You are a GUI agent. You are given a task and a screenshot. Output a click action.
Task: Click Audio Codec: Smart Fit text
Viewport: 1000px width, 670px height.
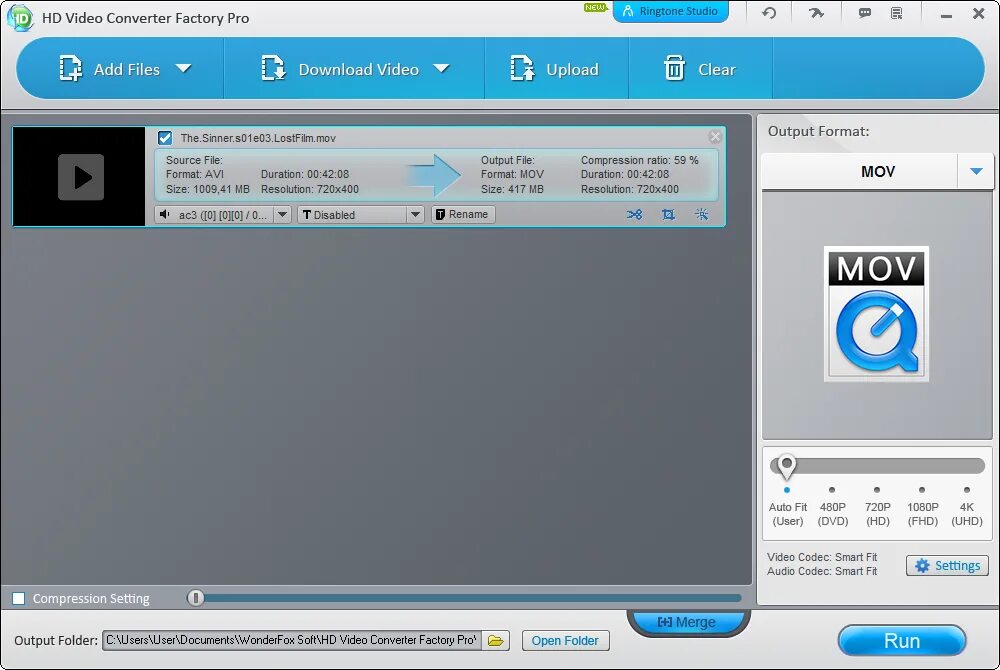point(822,571)
